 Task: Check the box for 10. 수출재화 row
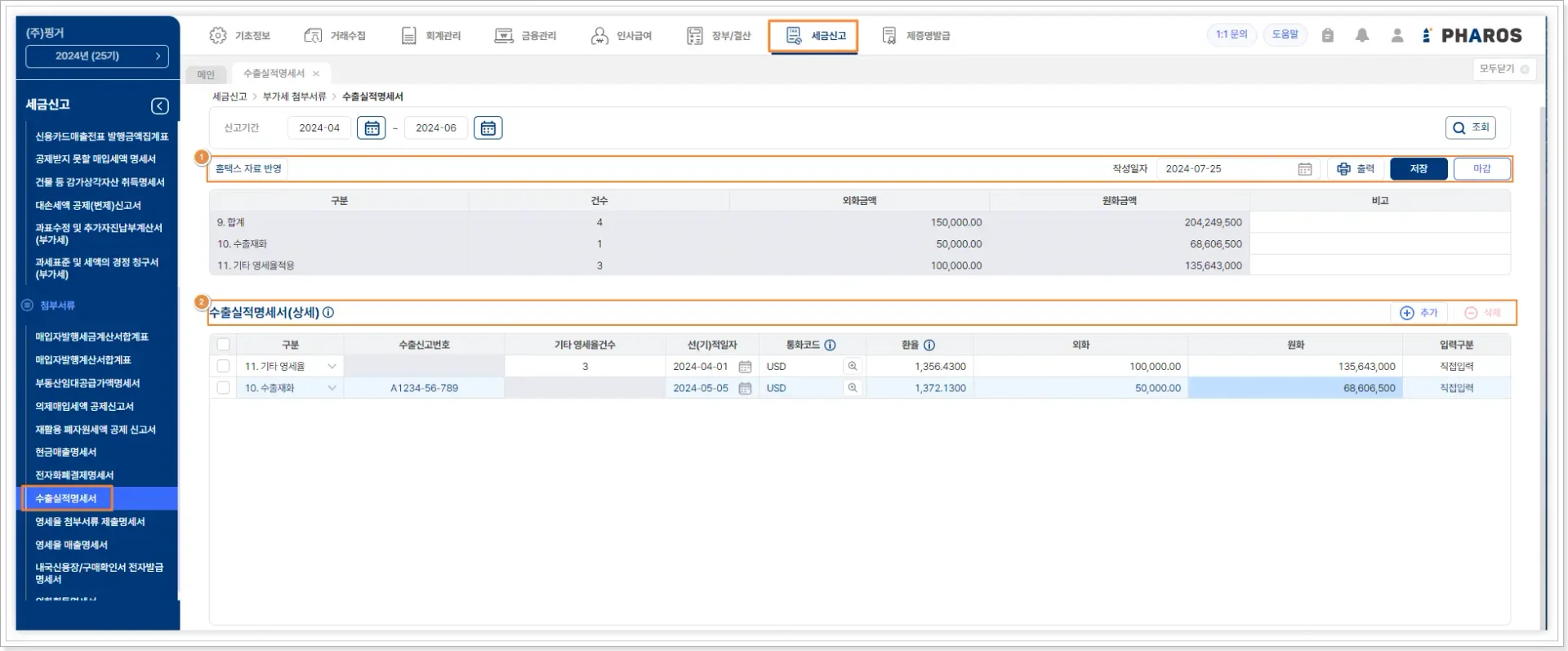coord(223,388)
